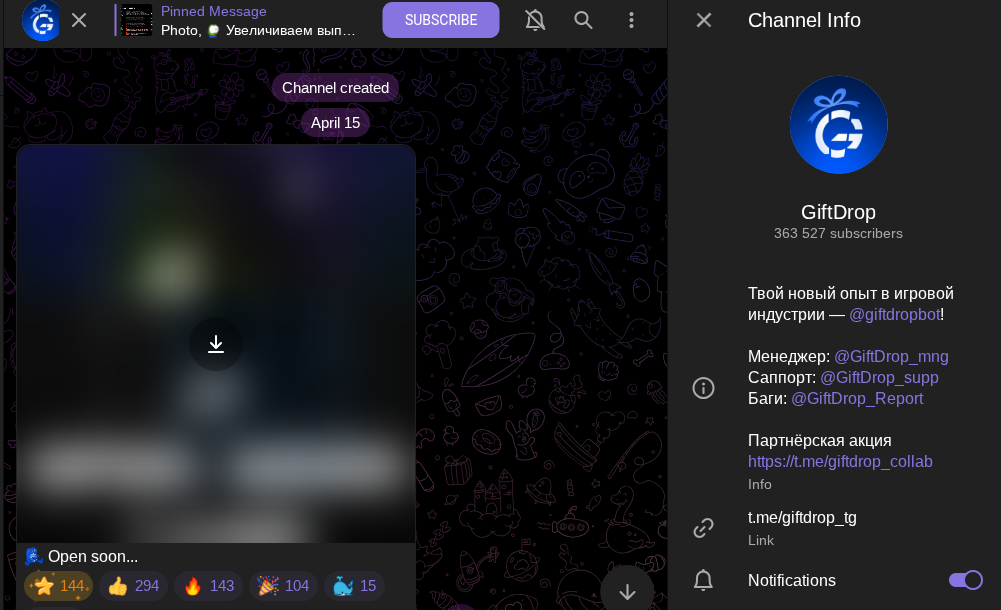Click the 363 527 subscribers count
1001x610 pixels.
click(838, 234)
